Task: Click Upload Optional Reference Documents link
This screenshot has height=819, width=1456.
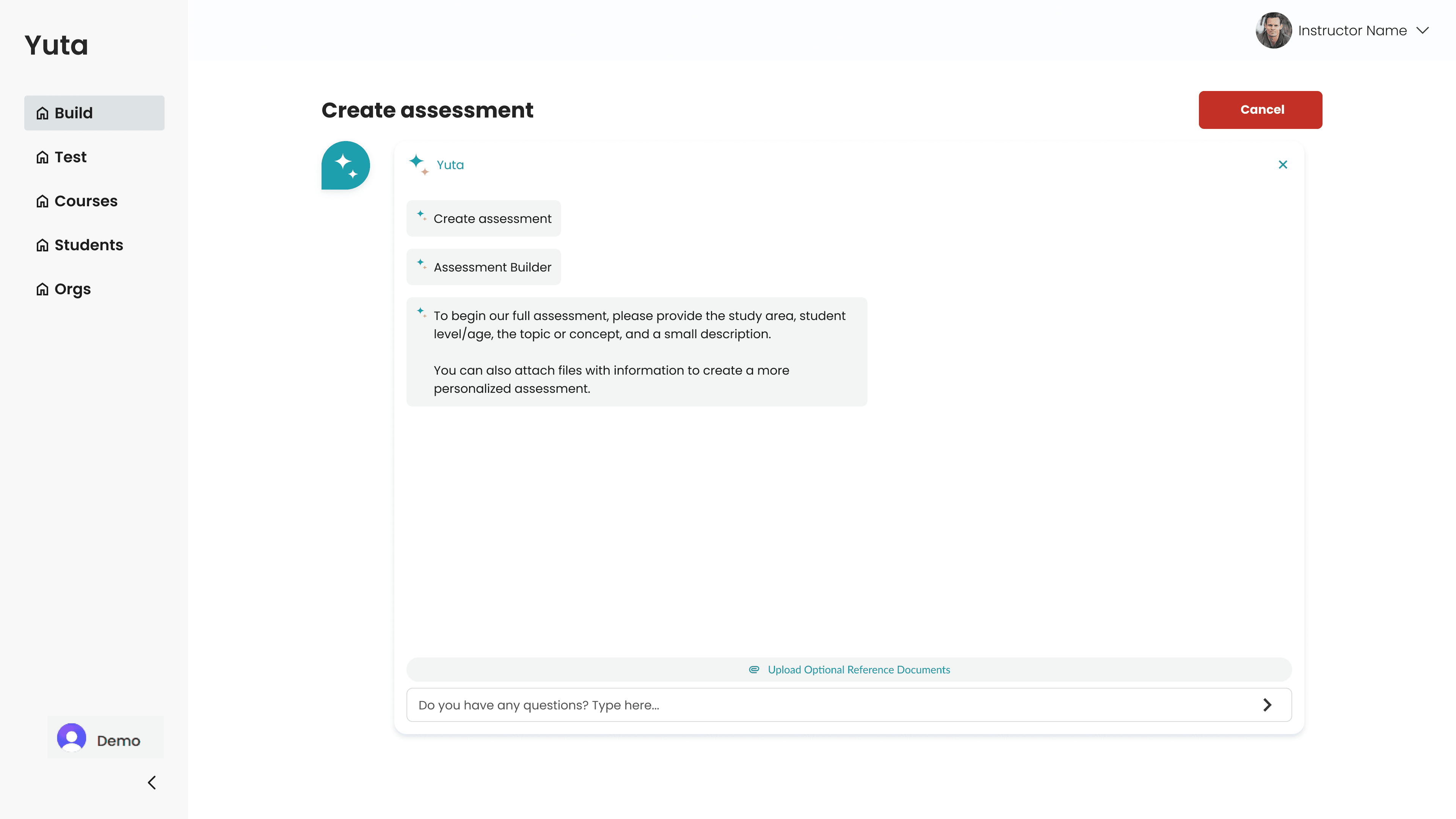Action: coord(858,670)
